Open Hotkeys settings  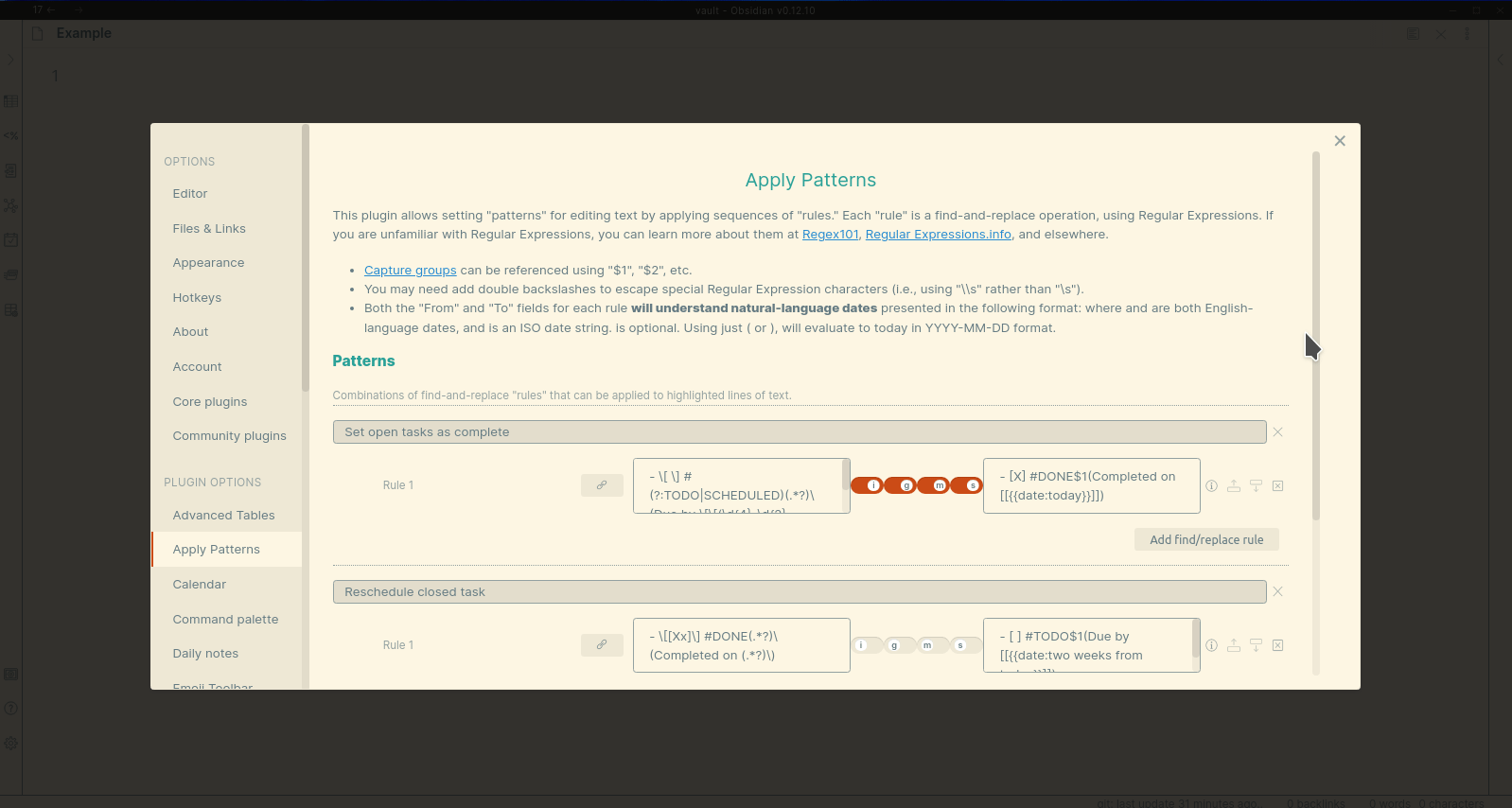coord(226,298)
